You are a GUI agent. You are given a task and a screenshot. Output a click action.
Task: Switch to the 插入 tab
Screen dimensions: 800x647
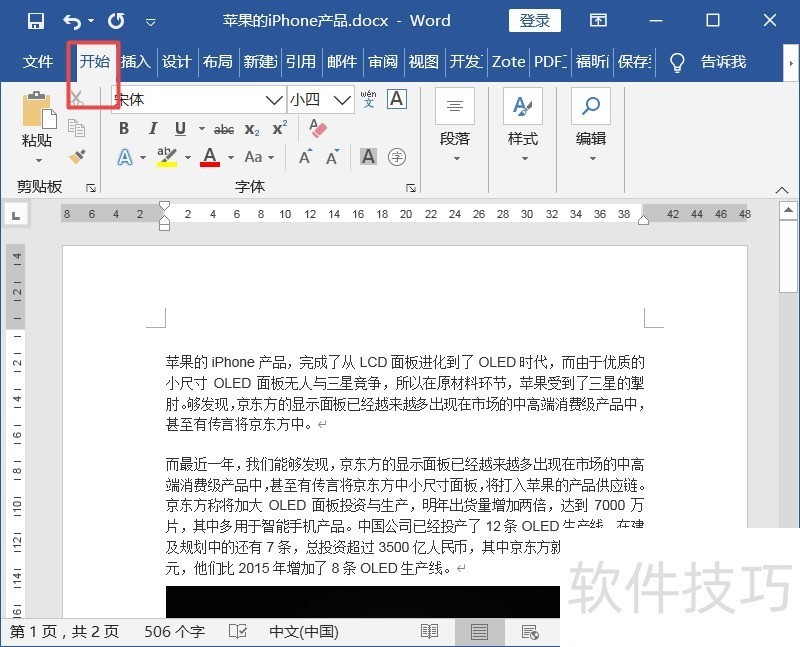click(x=136, y=62)
